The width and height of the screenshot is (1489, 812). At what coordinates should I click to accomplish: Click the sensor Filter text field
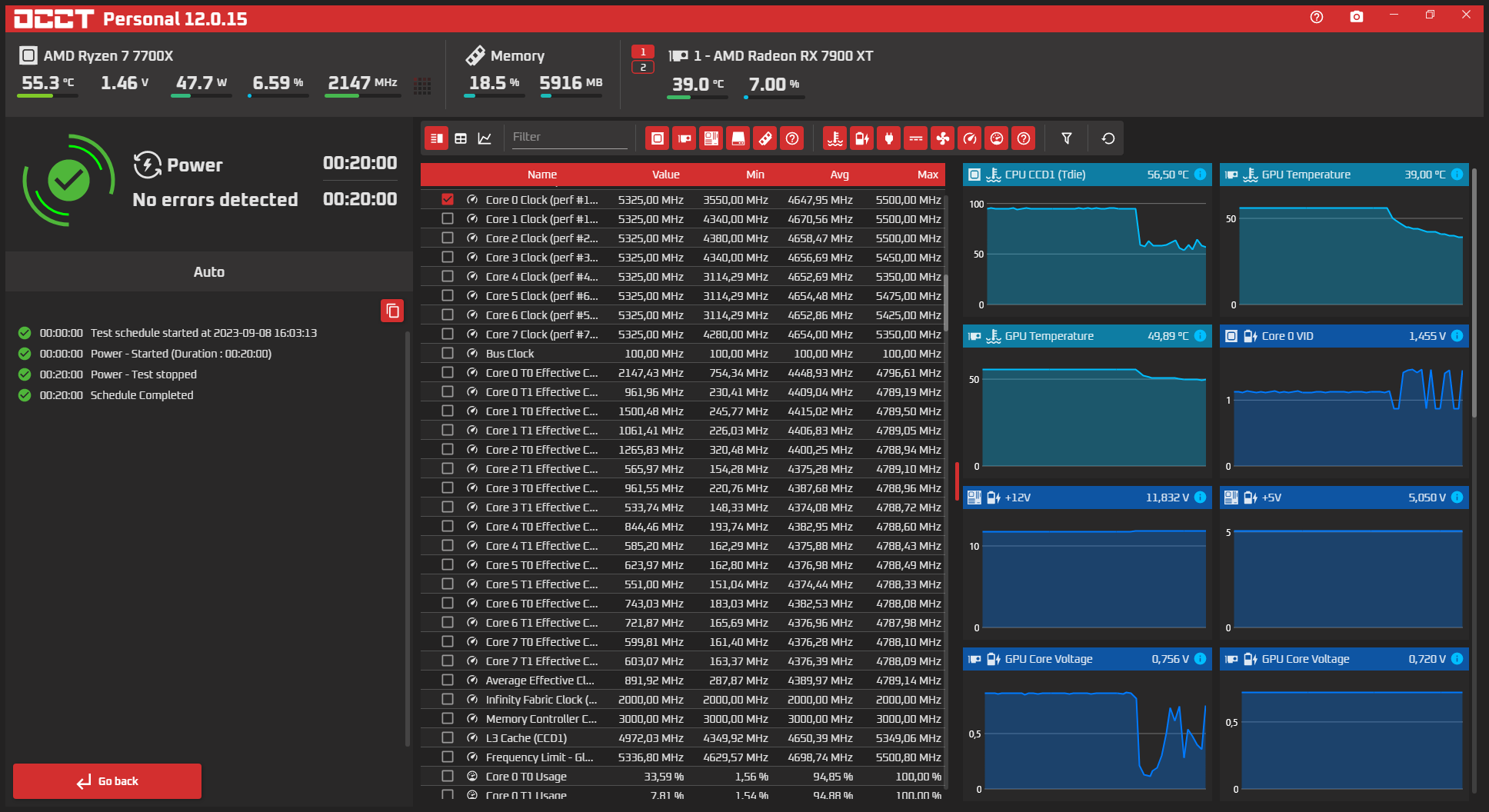coord(569,137)
